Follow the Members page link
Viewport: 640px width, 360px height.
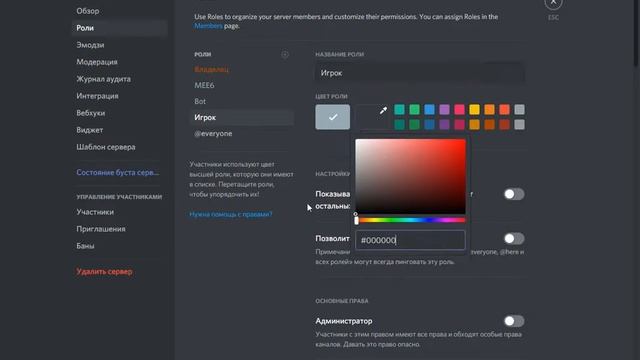point(208,26)
